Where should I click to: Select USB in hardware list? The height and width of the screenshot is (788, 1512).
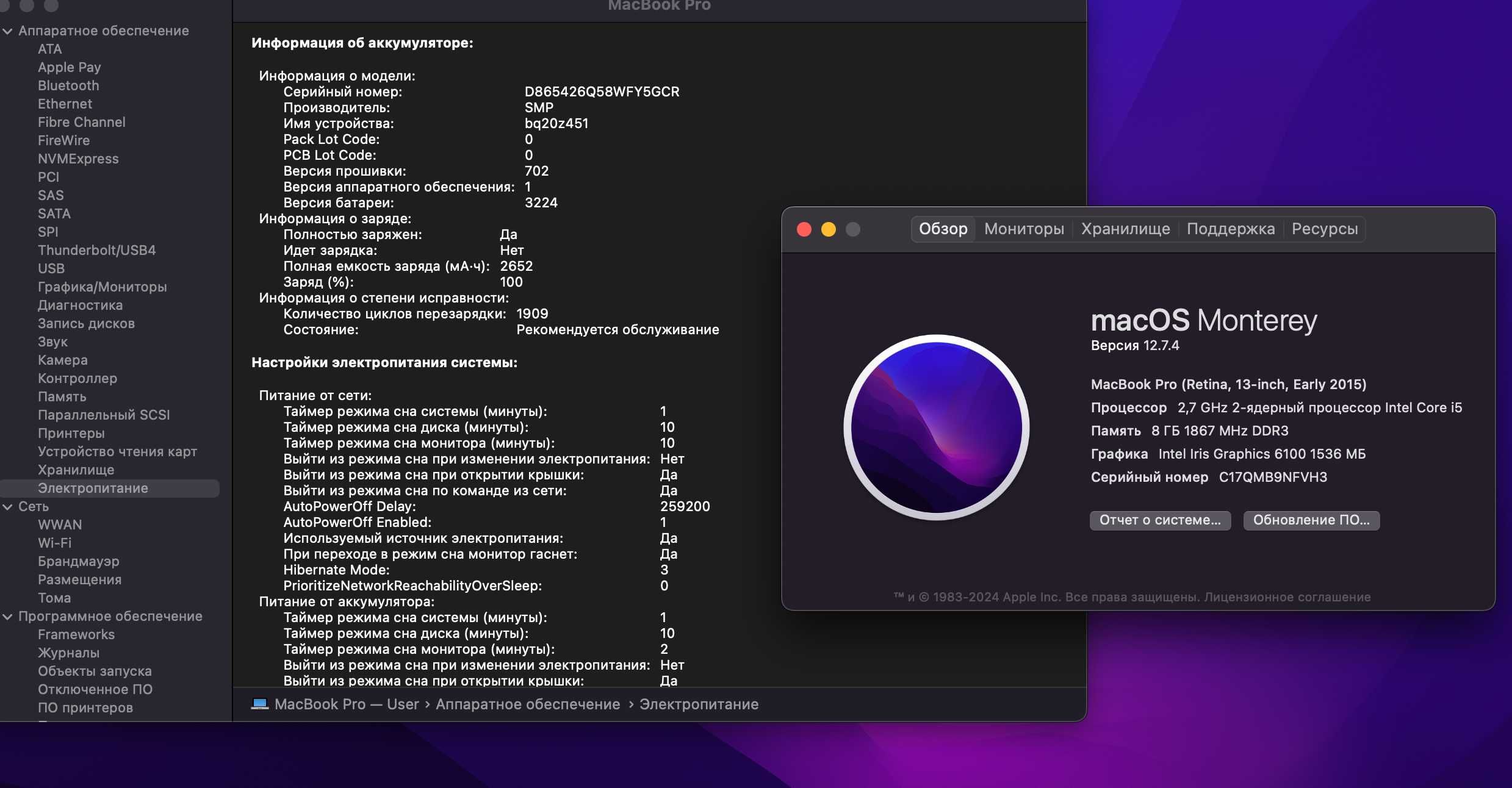51,269
